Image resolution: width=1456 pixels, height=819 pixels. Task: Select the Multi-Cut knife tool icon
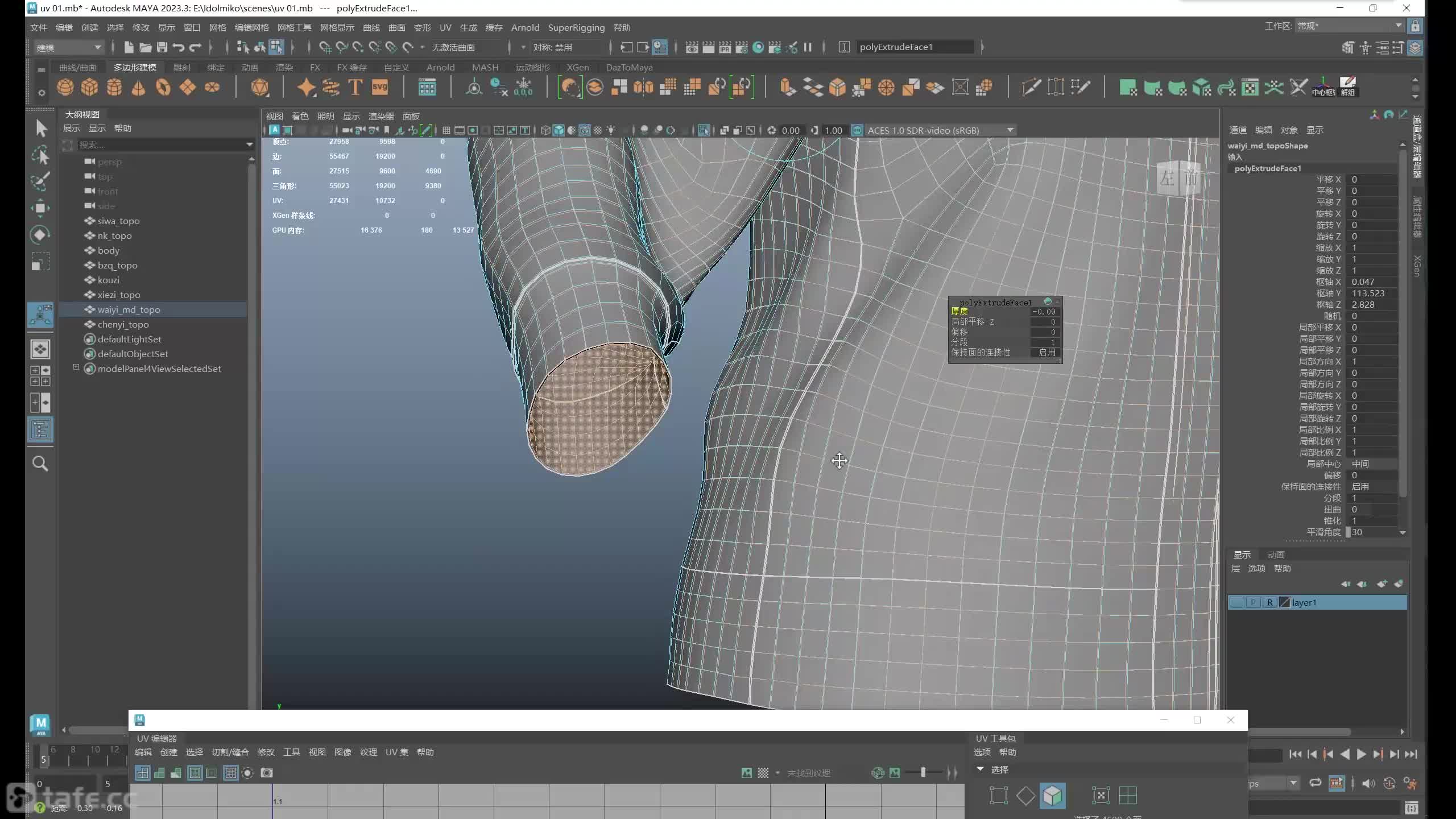pyautogui.click(x=1031, y=87)
